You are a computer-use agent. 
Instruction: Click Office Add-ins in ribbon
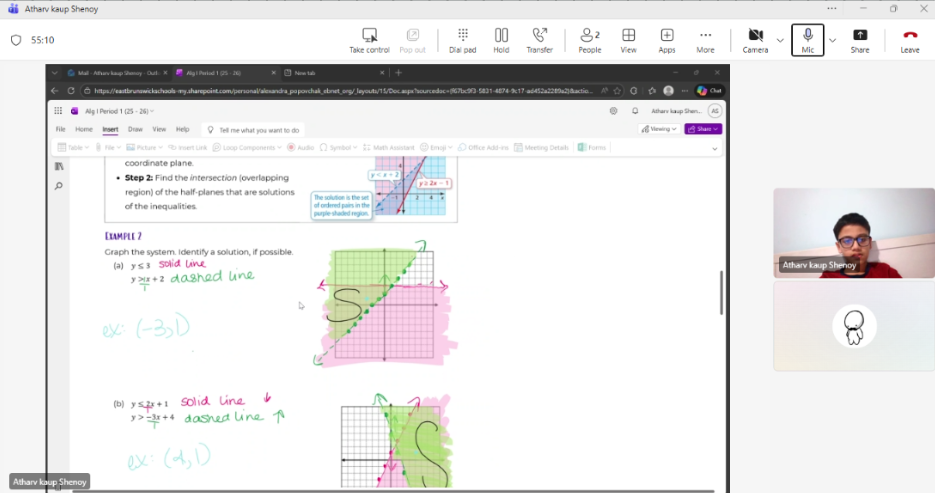click(x=483, y=147)
